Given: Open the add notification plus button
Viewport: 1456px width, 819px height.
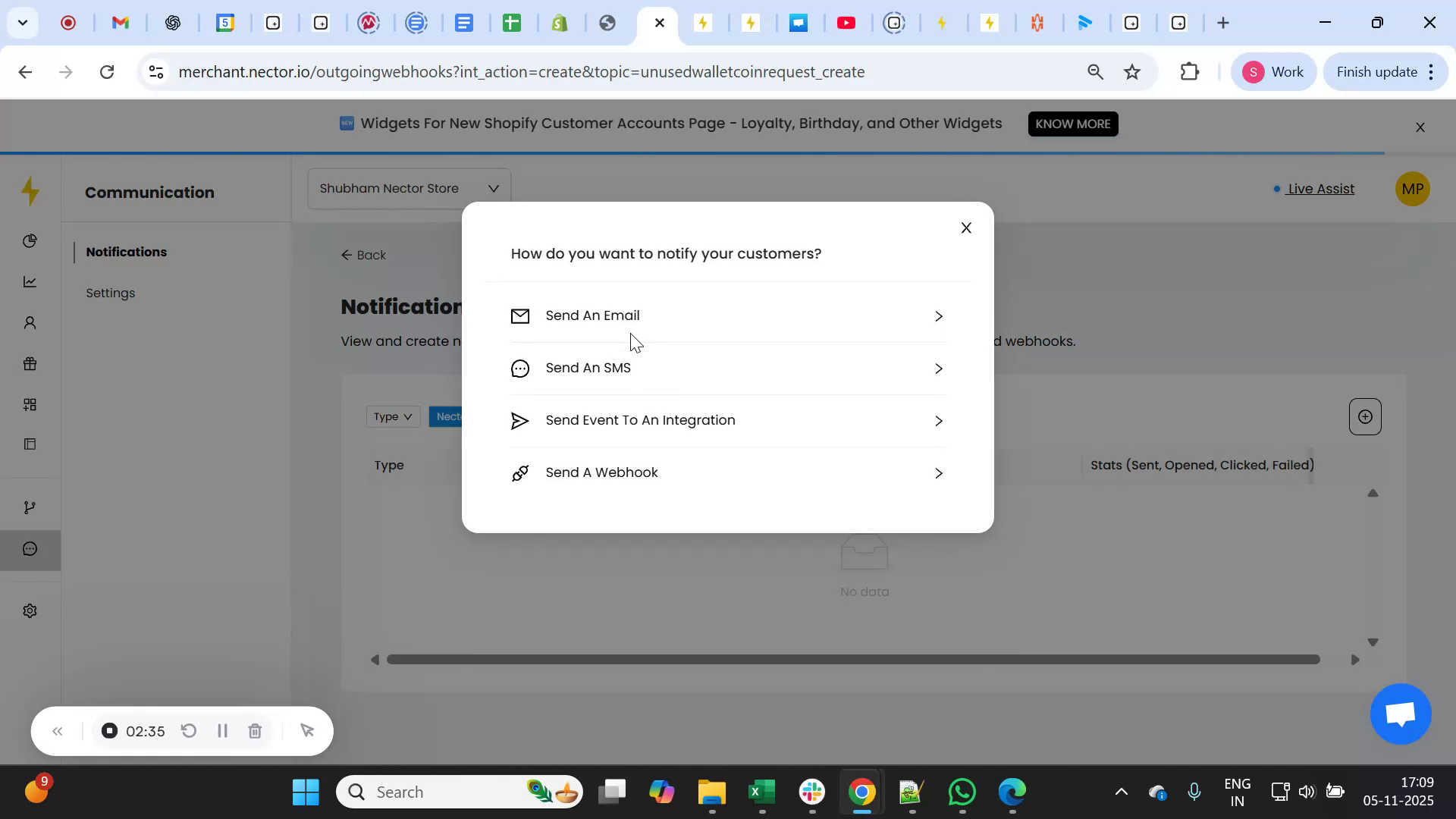Looking at the screenshot, I should [1364, 416].
